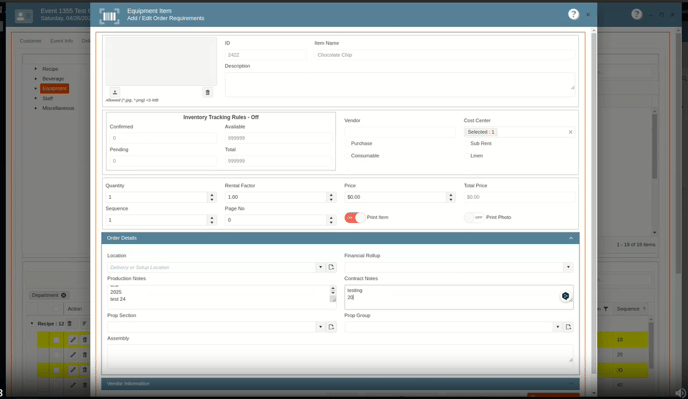Tick the select-all checkbox in grid header
688x399 pixels.
click(56, 309)
